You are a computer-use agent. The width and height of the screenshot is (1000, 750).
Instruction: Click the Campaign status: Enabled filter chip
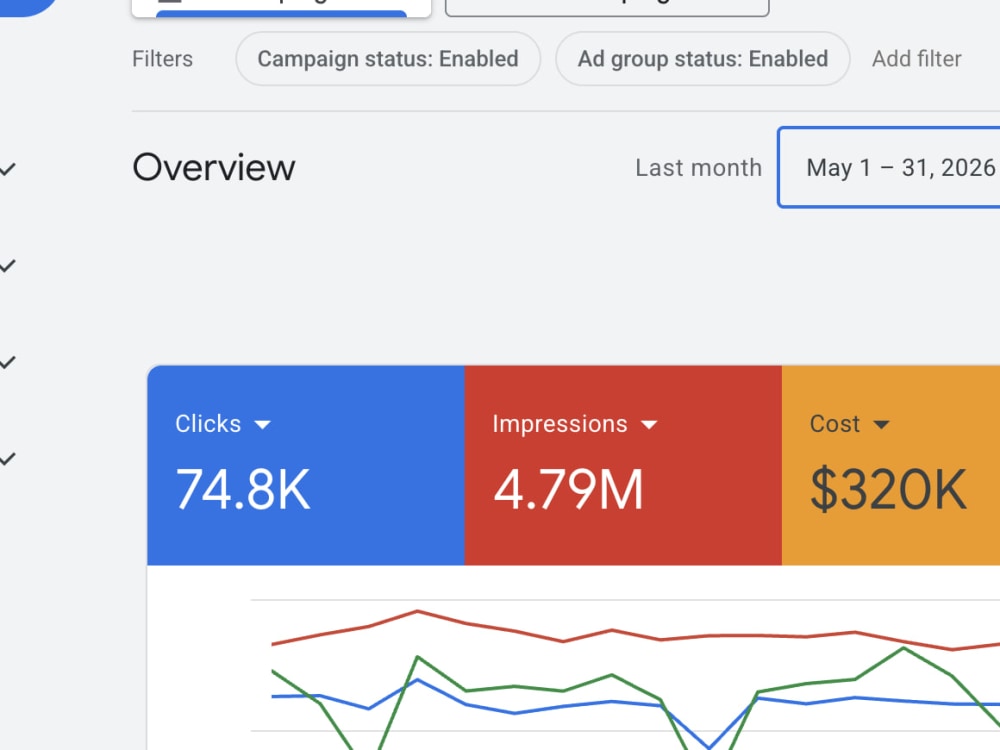click(388, 59)
